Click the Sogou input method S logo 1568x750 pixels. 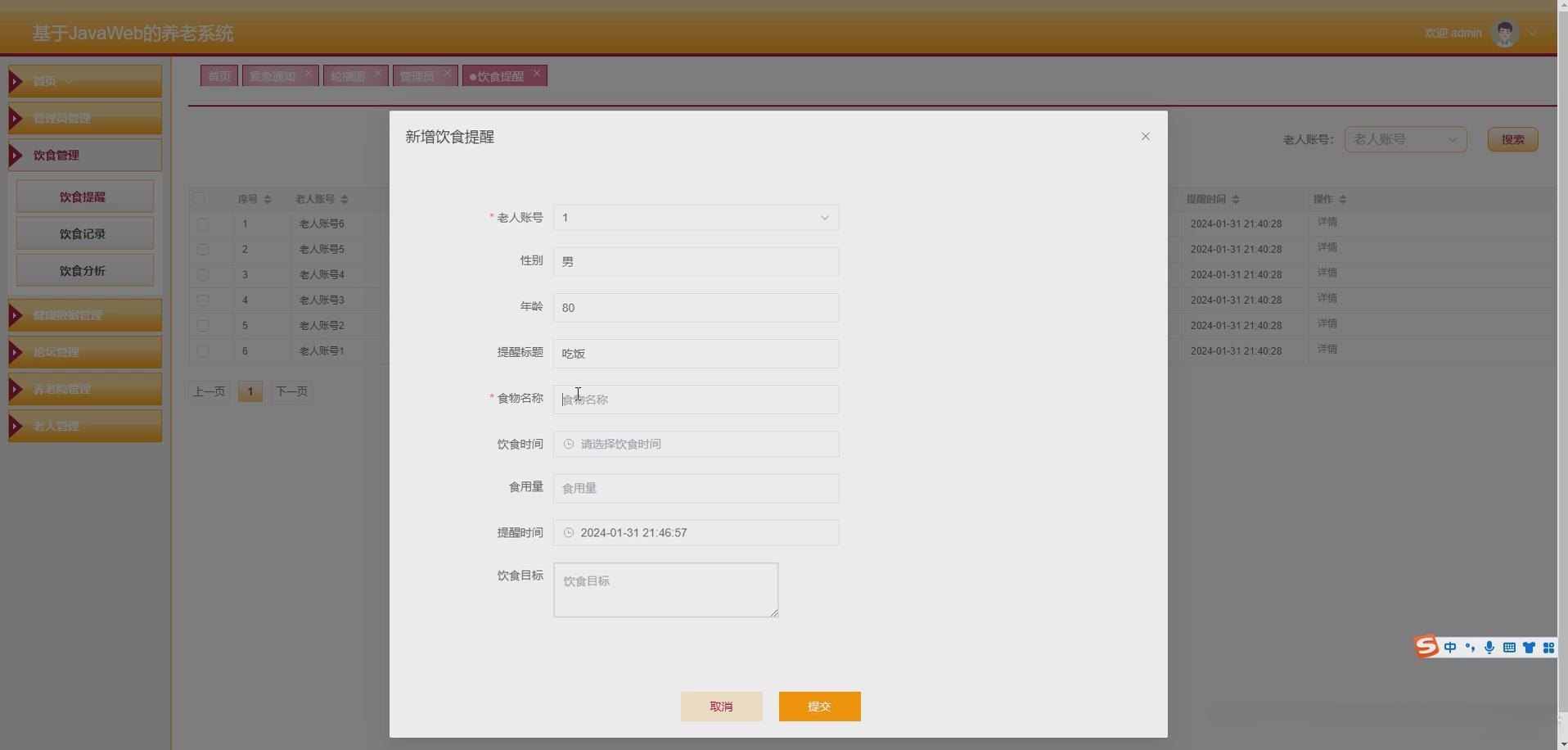pos(1426,647)
